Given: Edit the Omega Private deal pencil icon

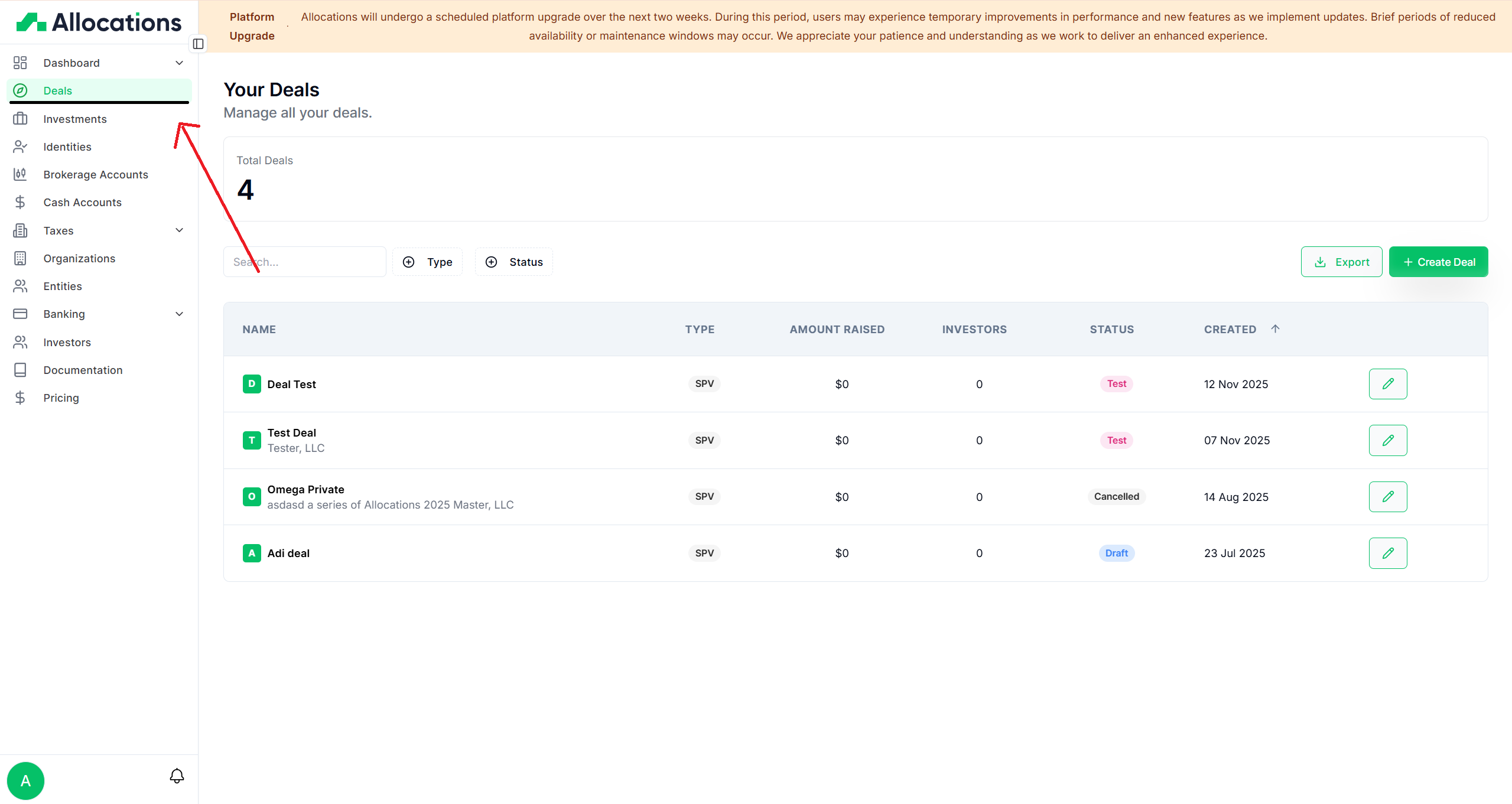Looking at the screenshot, I should [x=1387, y=497].
